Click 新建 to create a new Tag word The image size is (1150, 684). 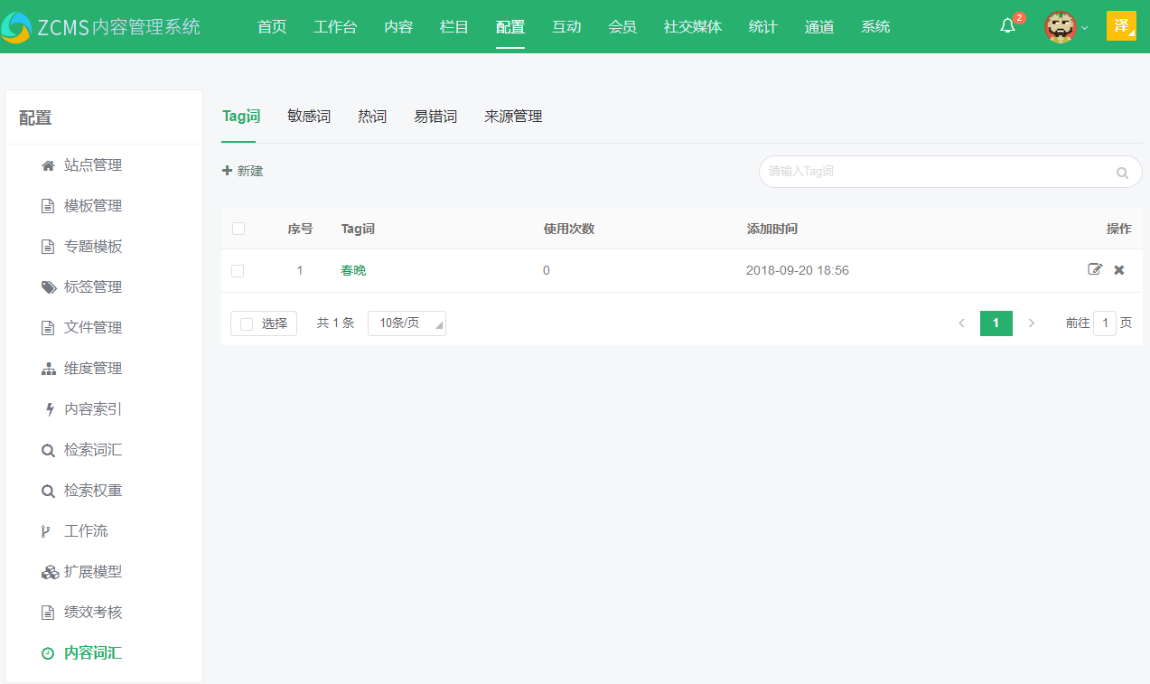tap(242, 171)
